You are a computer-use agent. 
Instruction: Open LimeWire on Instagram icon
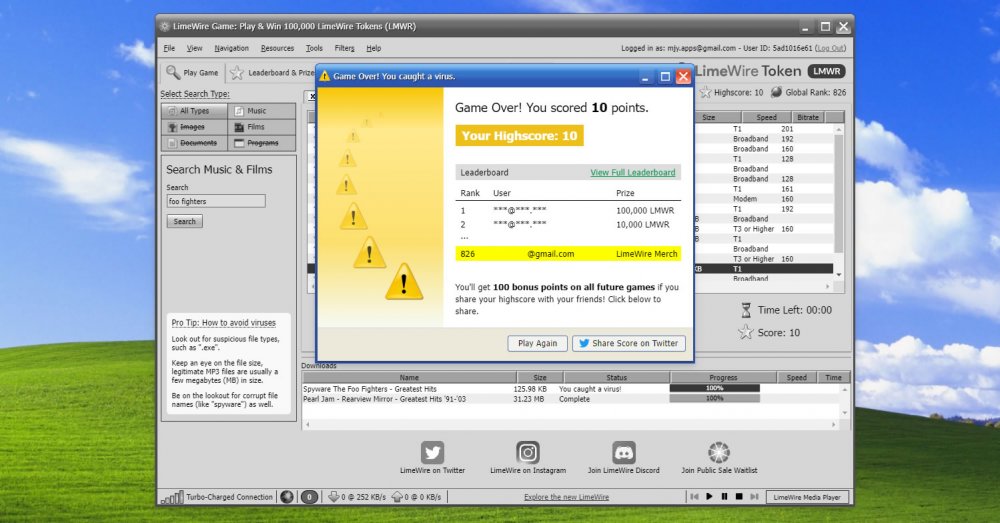527,452
